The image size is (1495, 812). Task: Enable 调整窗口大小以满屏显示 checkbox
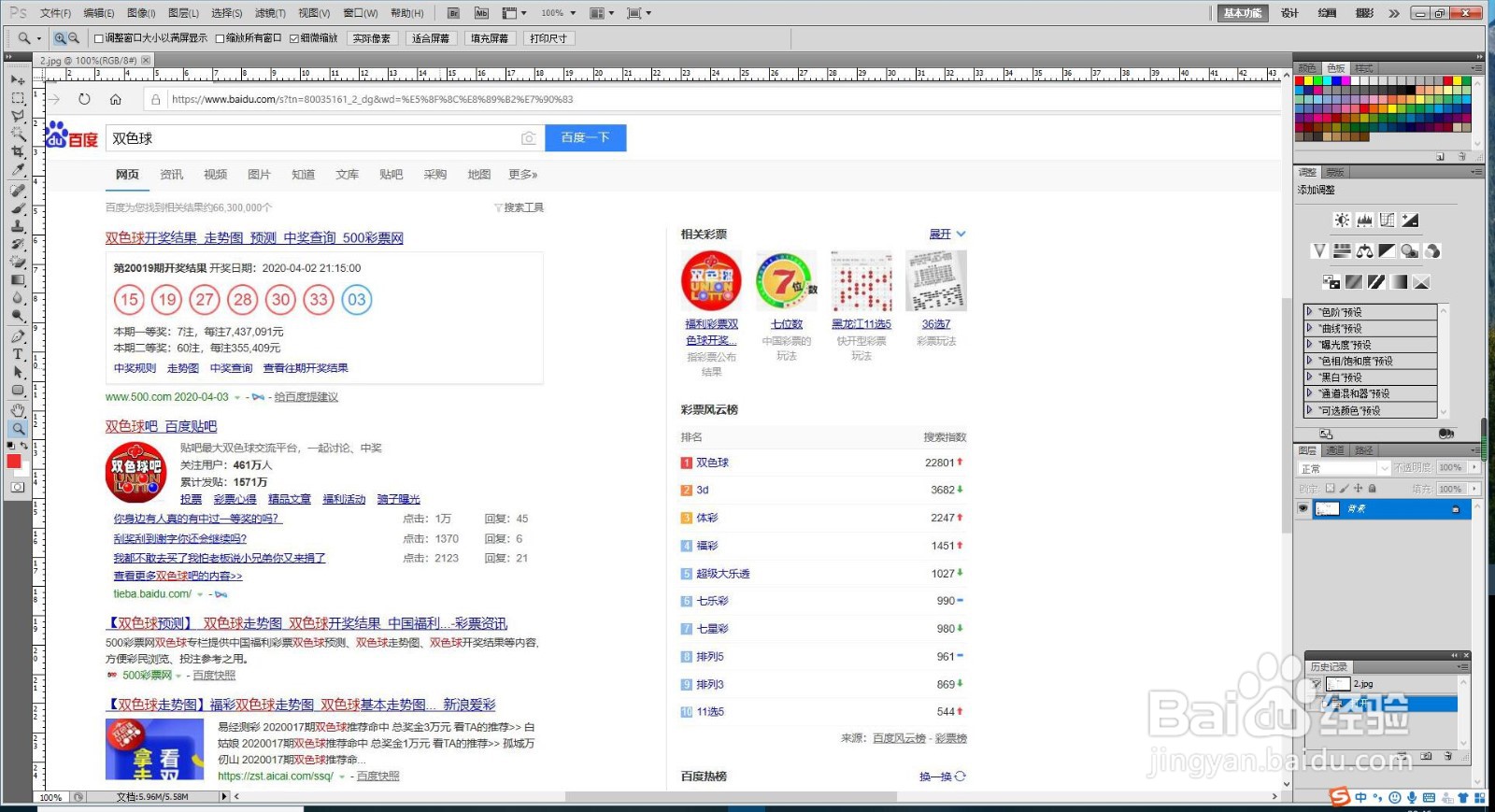pyautogui.click(x=99, y=38)
